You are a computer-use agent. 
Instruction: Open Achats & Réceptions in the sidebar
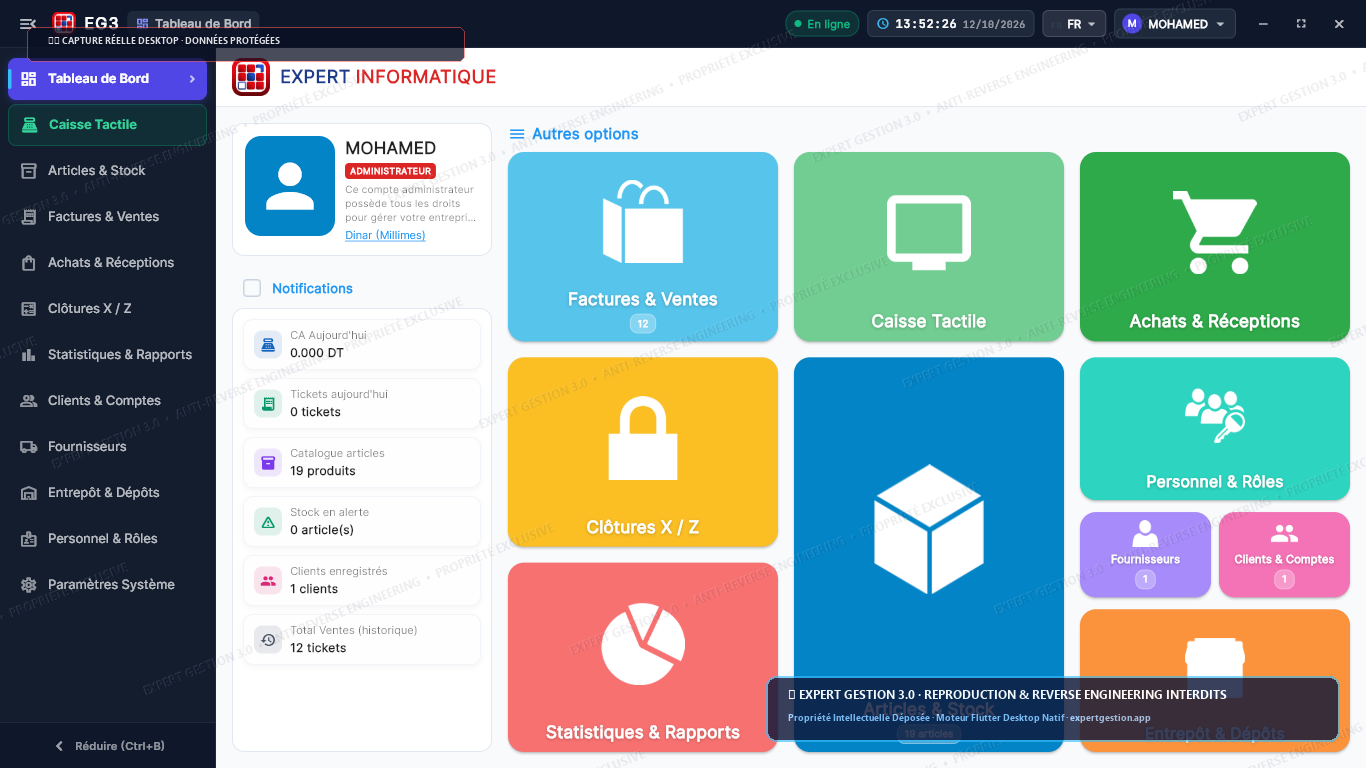pos(108,263)
